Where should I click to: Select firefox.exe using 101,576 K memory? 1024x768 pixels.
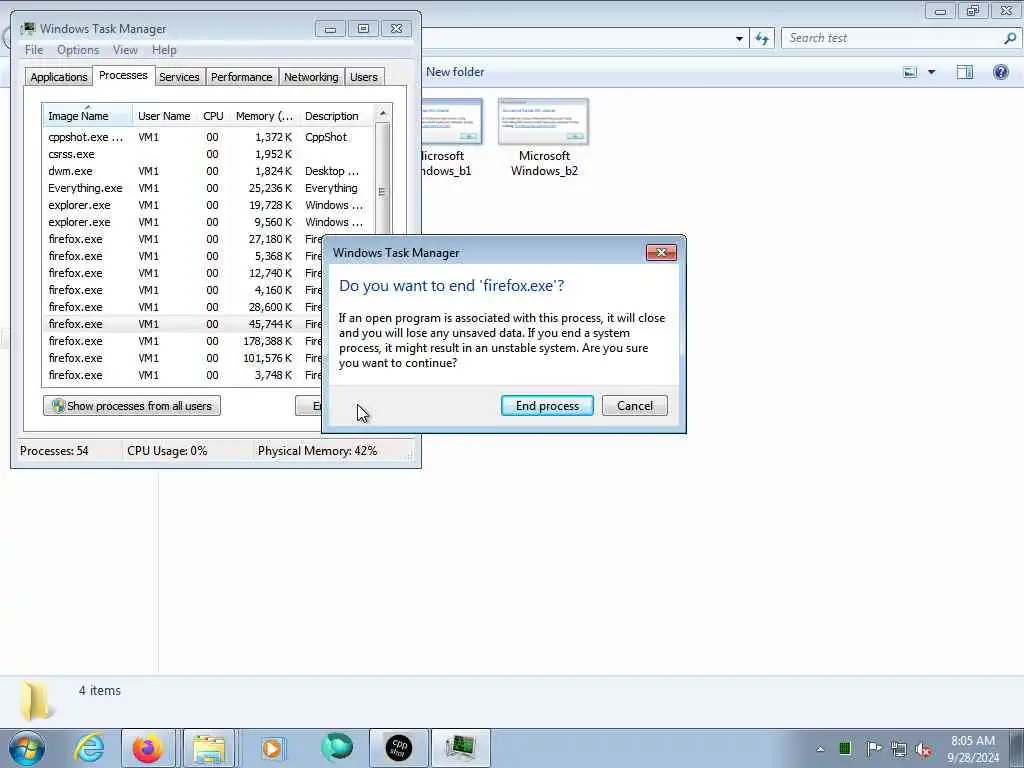[x=183, y=358]
